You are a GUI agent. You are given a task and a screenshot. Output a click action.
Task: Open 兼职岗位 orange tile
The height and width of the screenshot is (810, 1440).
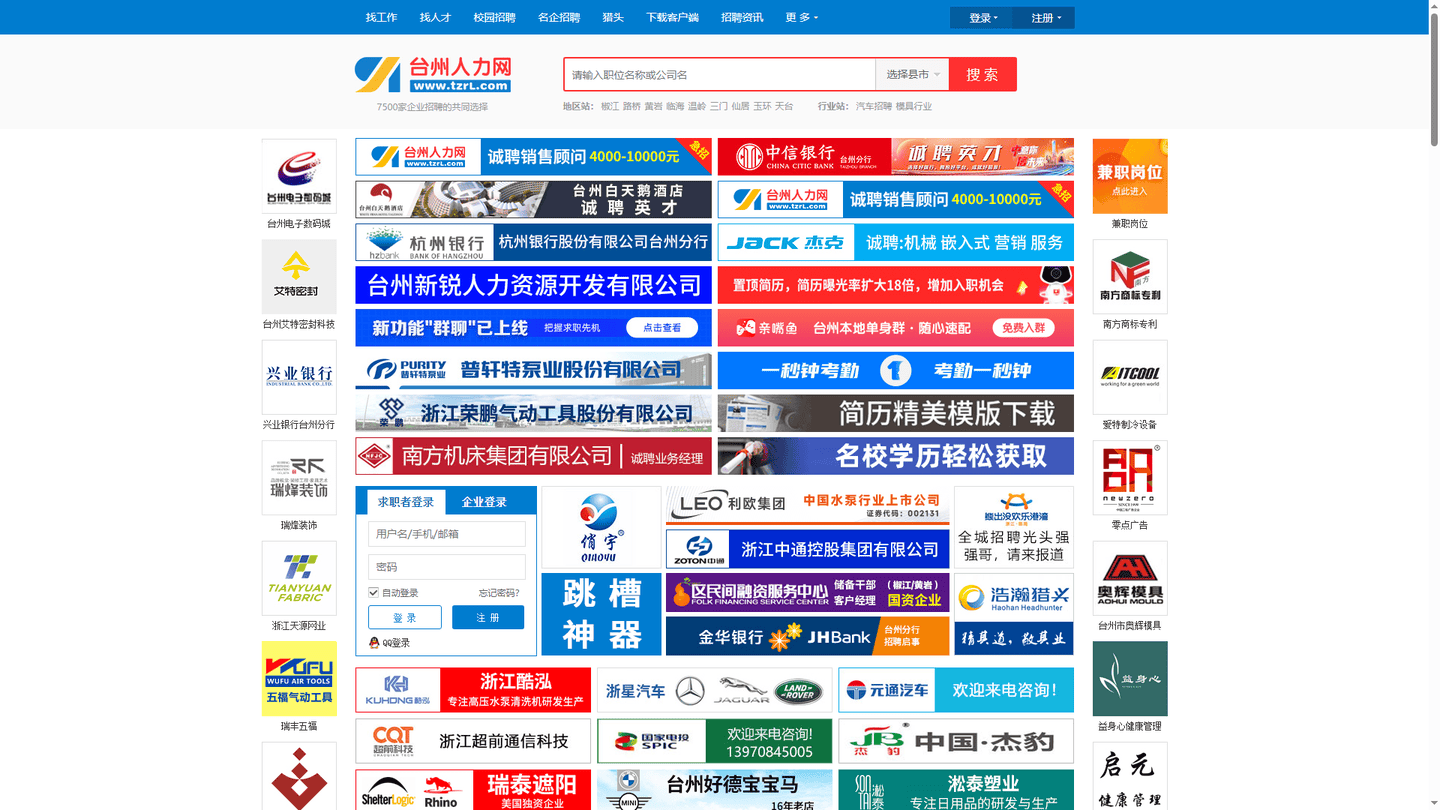coord(1130,176)
